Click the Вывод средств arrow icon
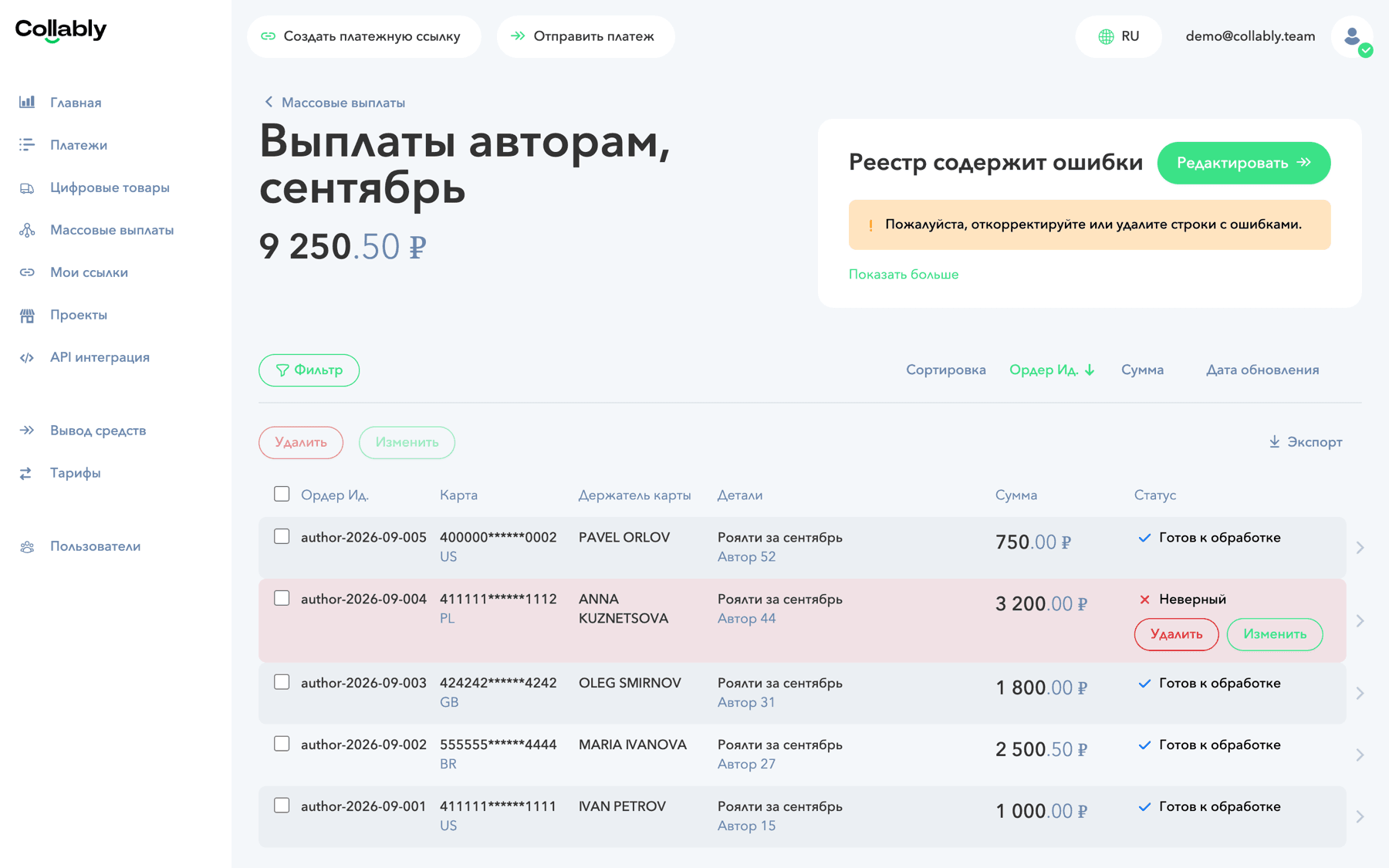Screen dimensions: 1389x868 pos(27,431)
